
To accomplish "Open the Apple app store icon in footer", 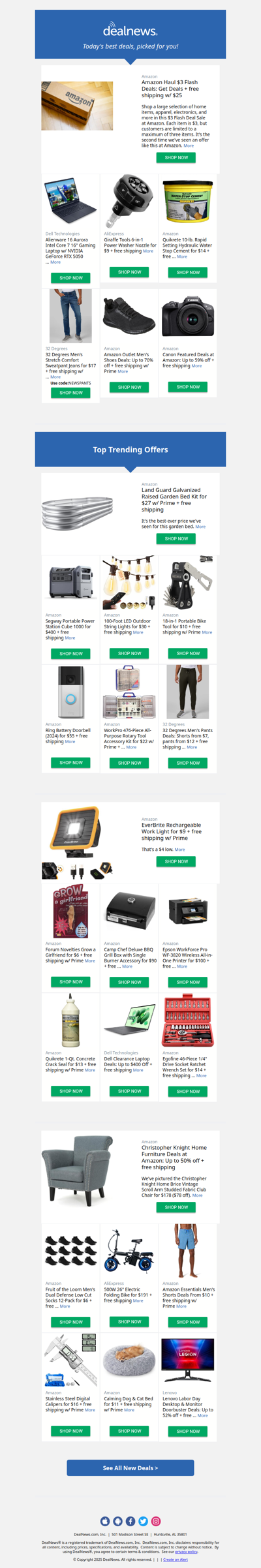I will coord(105,1521).
